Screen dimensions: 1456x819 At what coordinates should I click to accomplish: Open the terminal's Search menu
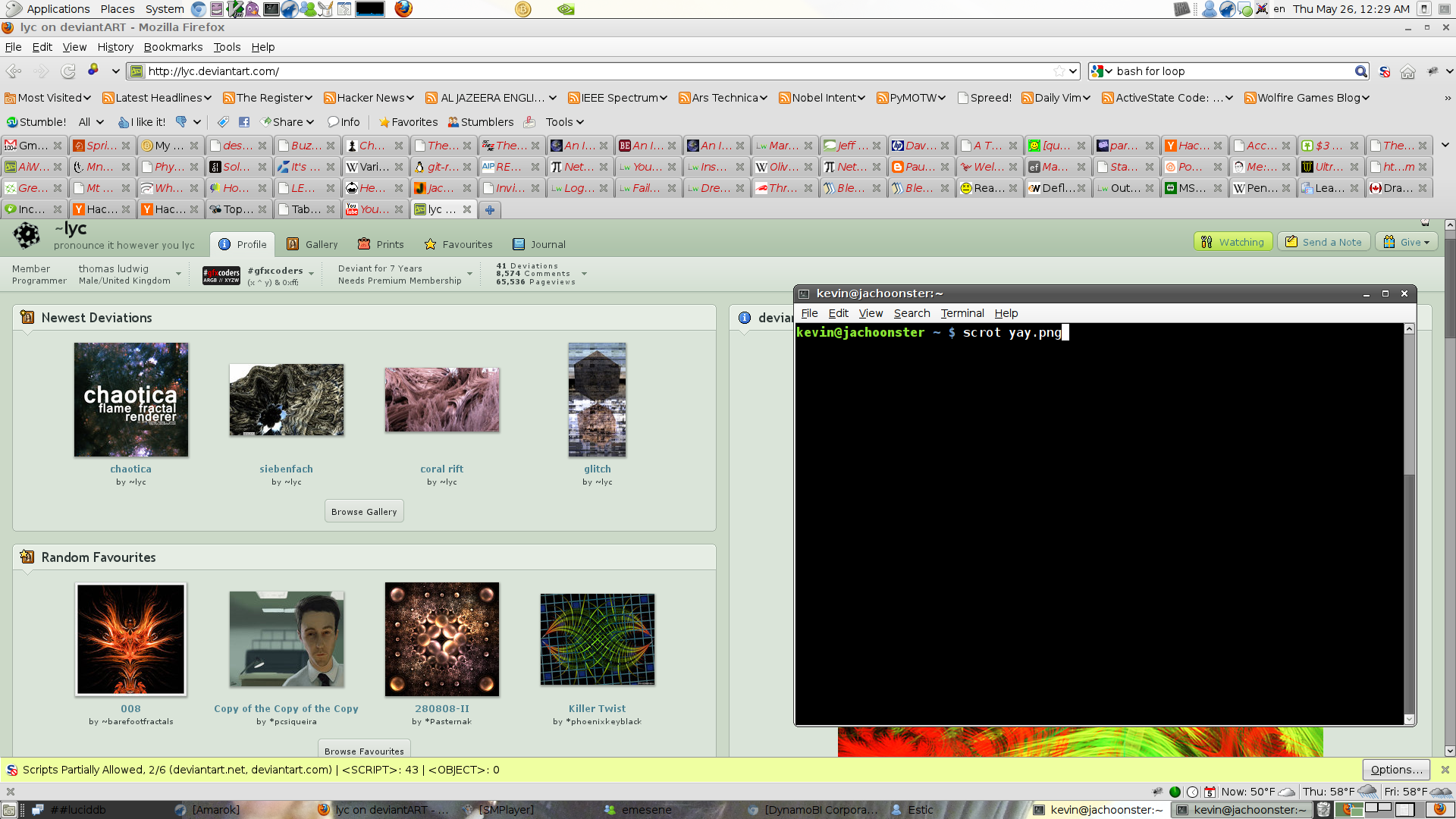point(912,313)
